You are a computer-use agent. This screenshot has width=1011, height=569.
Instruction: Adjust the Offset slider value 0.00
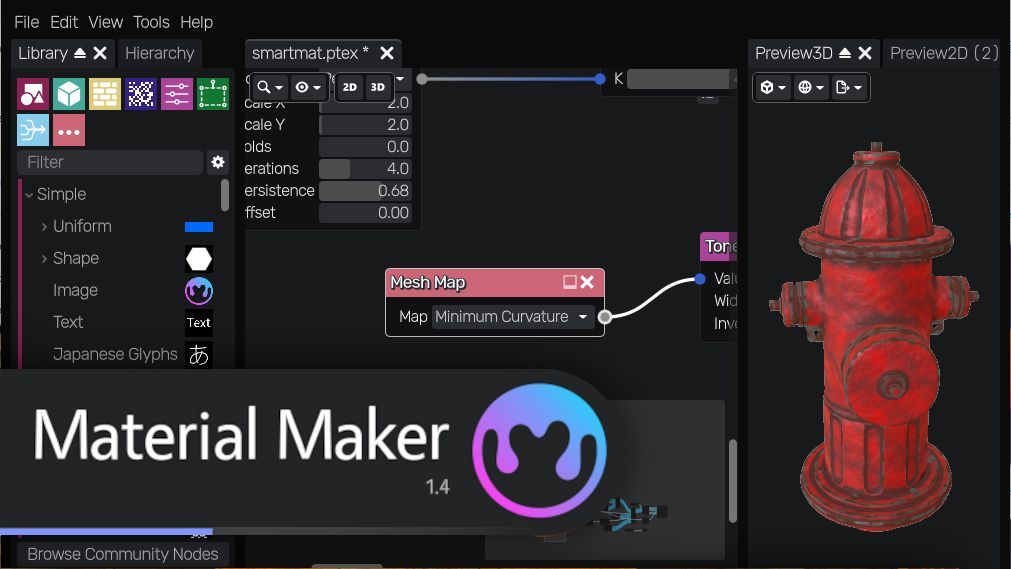365,212
